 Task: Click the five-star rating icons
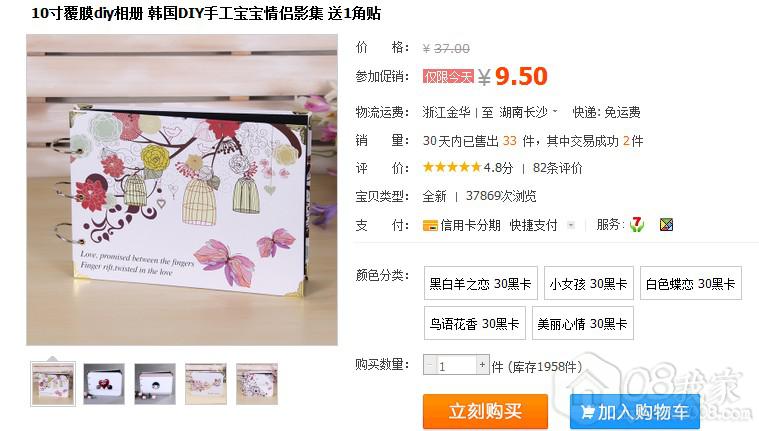[x=452, y=168]
